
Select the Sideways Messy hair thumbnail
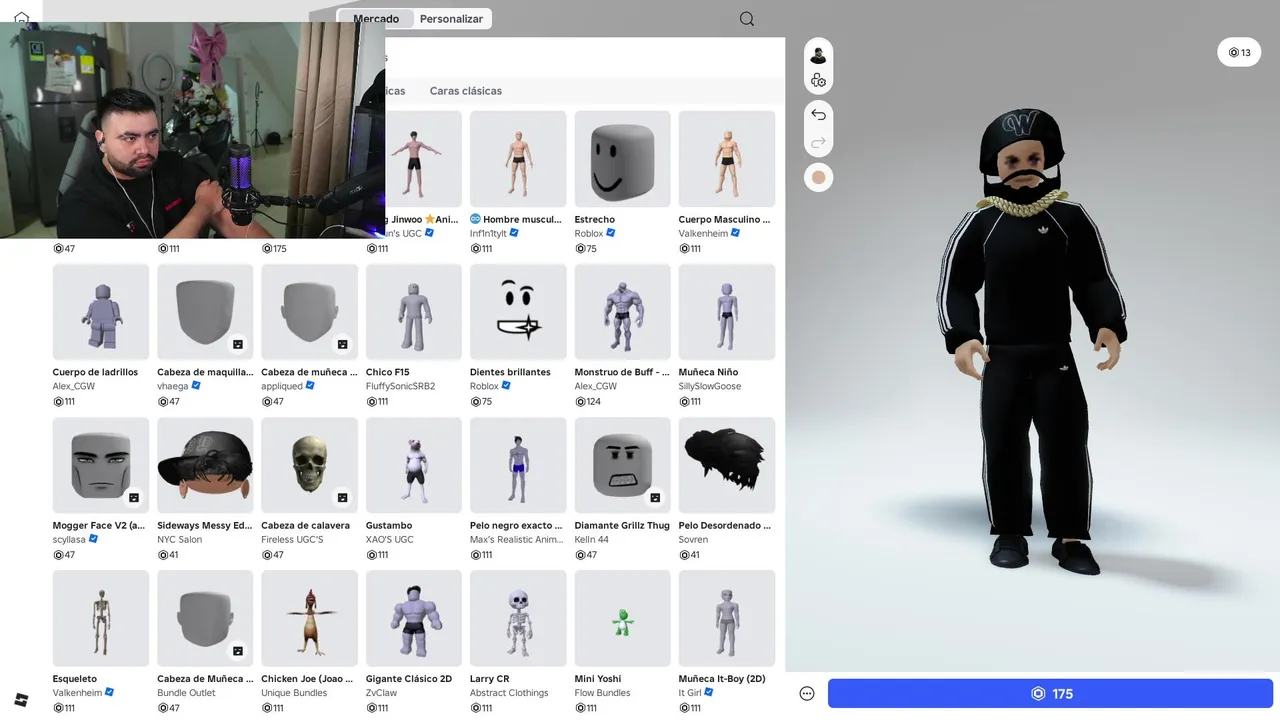point(205,465)
